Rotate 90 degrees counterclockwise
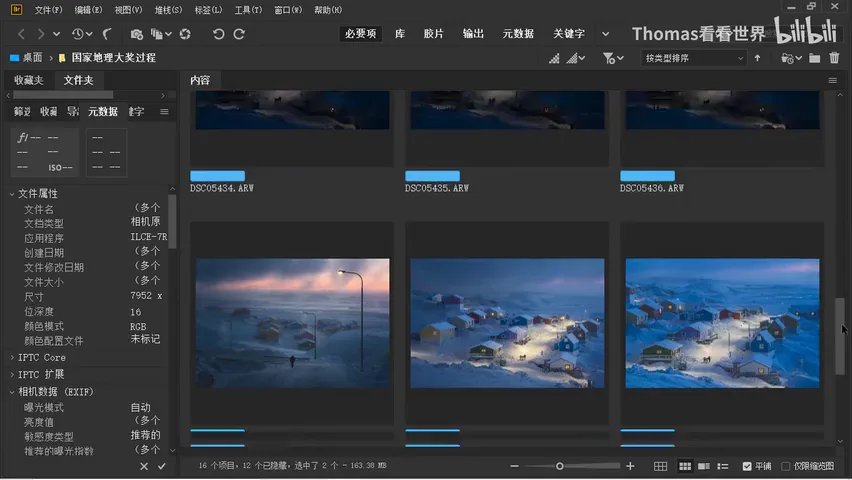The height and width of the screenshot is (480, 852). (x=218, y=34)
